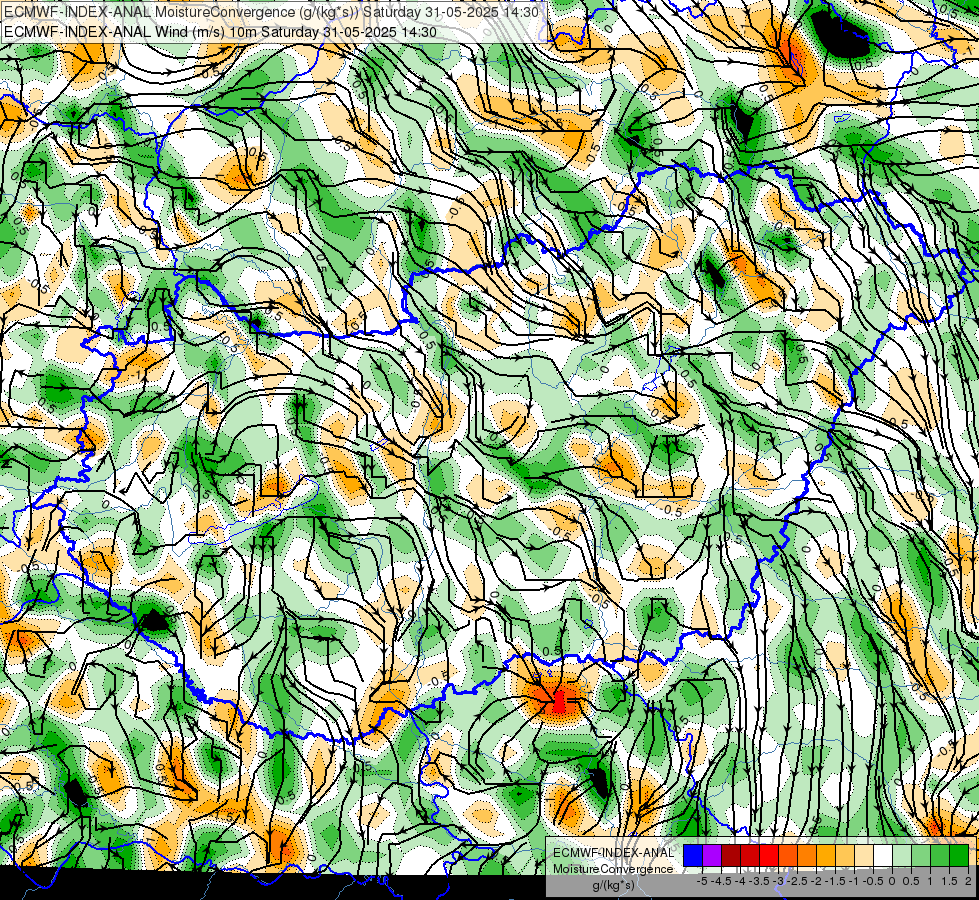Click the light orange swatch between -1.5 and -1

845,855
